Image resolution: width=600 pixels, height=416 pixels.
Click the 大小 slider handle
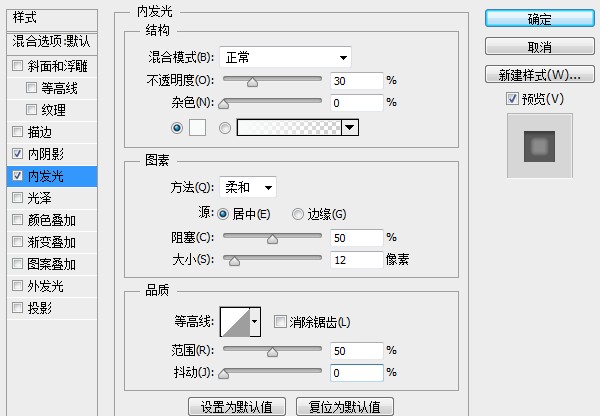pyautogui.click(x=234, y=261)
